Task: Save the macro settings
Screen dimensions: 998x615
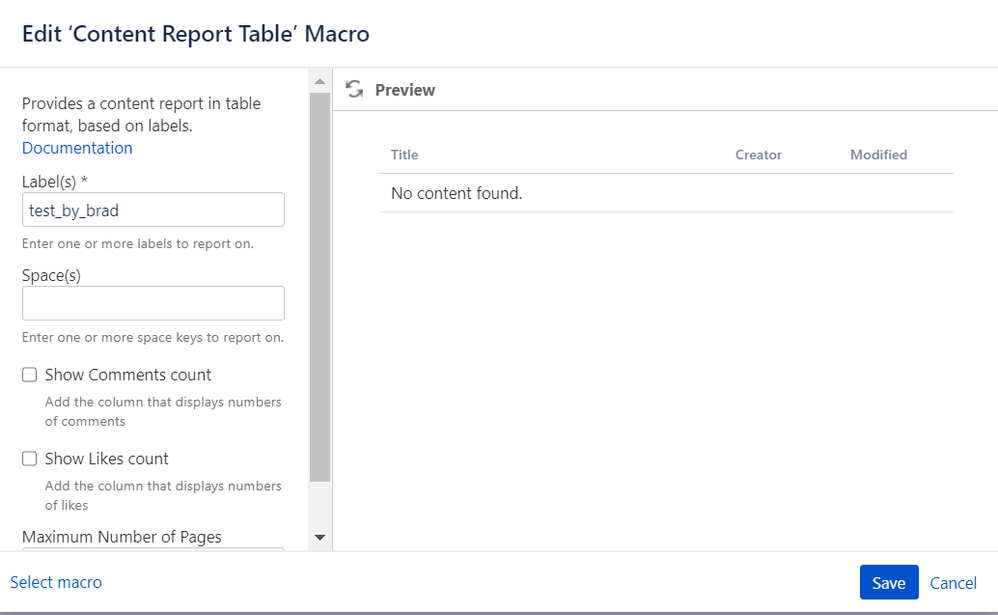Action: click(889, 582)
